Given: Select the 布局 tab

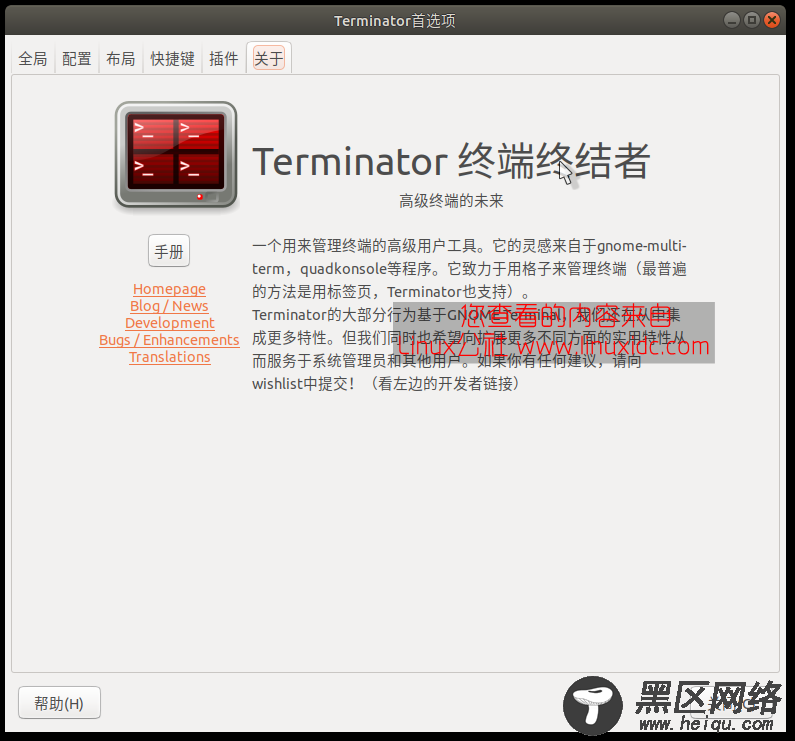Looking at the screenshot, I should click(121, 59).
